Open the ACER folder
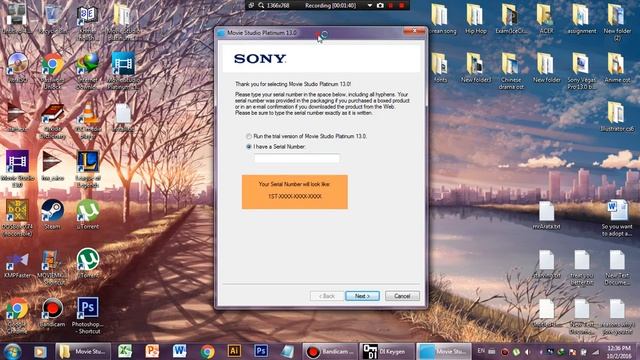The height and width of the screenshot is (360, 640). click(546, 18)
